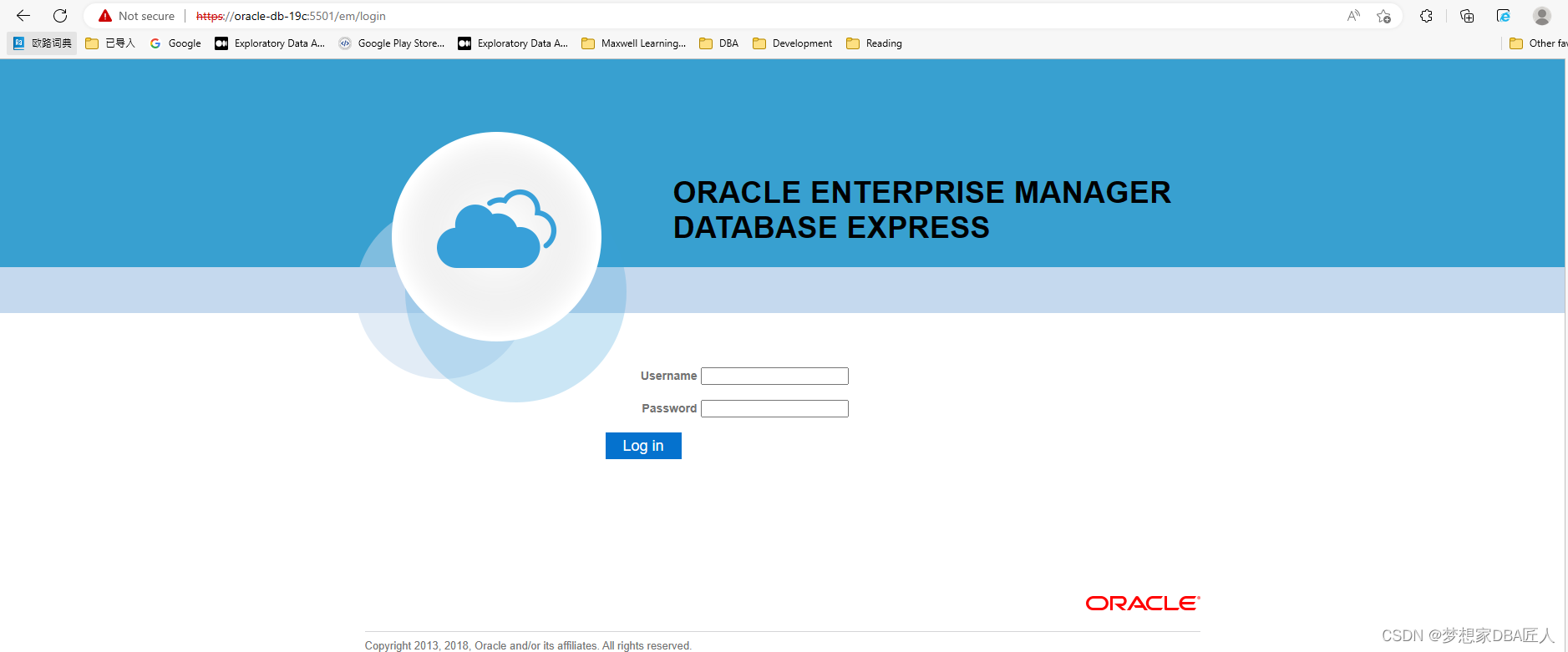Open the Collections icon

[1467, 16]
